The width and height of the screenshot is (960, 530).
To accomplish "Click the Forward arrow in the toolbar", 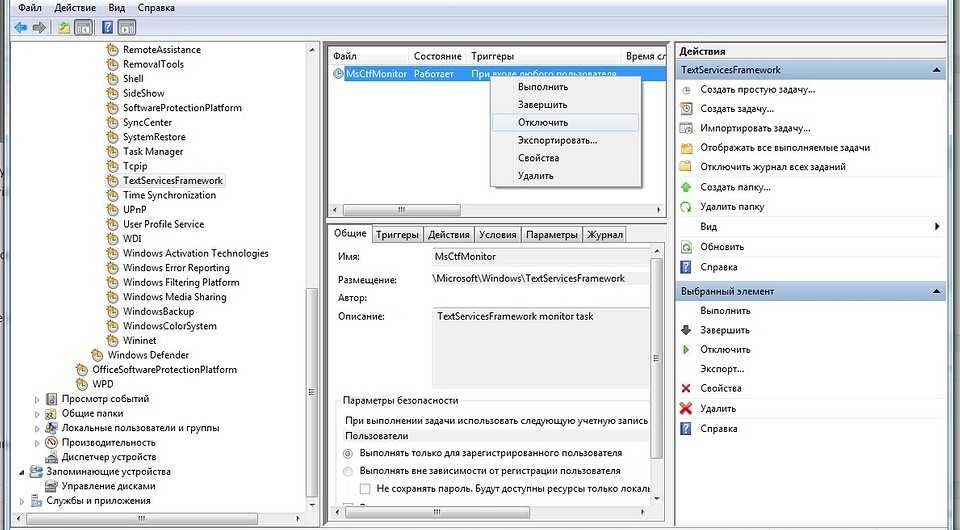I will click(39, 27).
